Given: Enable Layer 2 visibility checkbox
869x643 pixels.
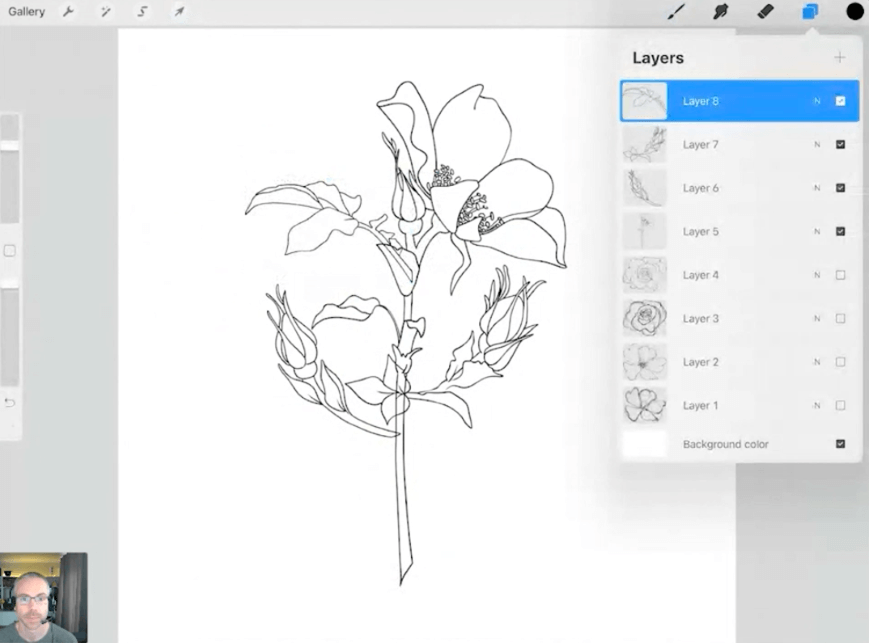Looking at the screenshot, I should pyautogui.click(x=840, y=362).
